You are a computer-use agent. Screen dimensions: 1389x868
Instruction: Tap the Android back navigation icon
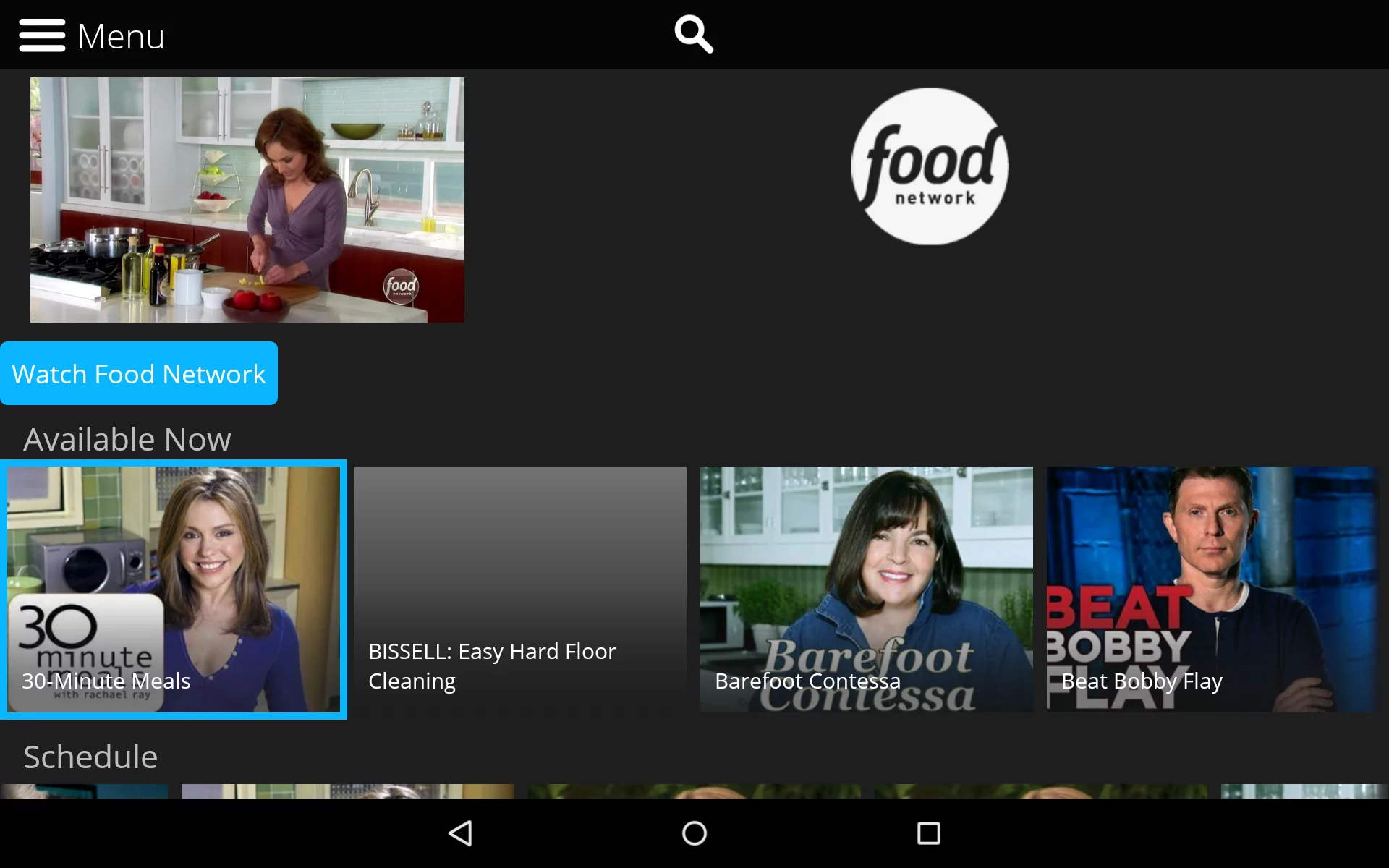pyautogui.click(x=460, y=833)
